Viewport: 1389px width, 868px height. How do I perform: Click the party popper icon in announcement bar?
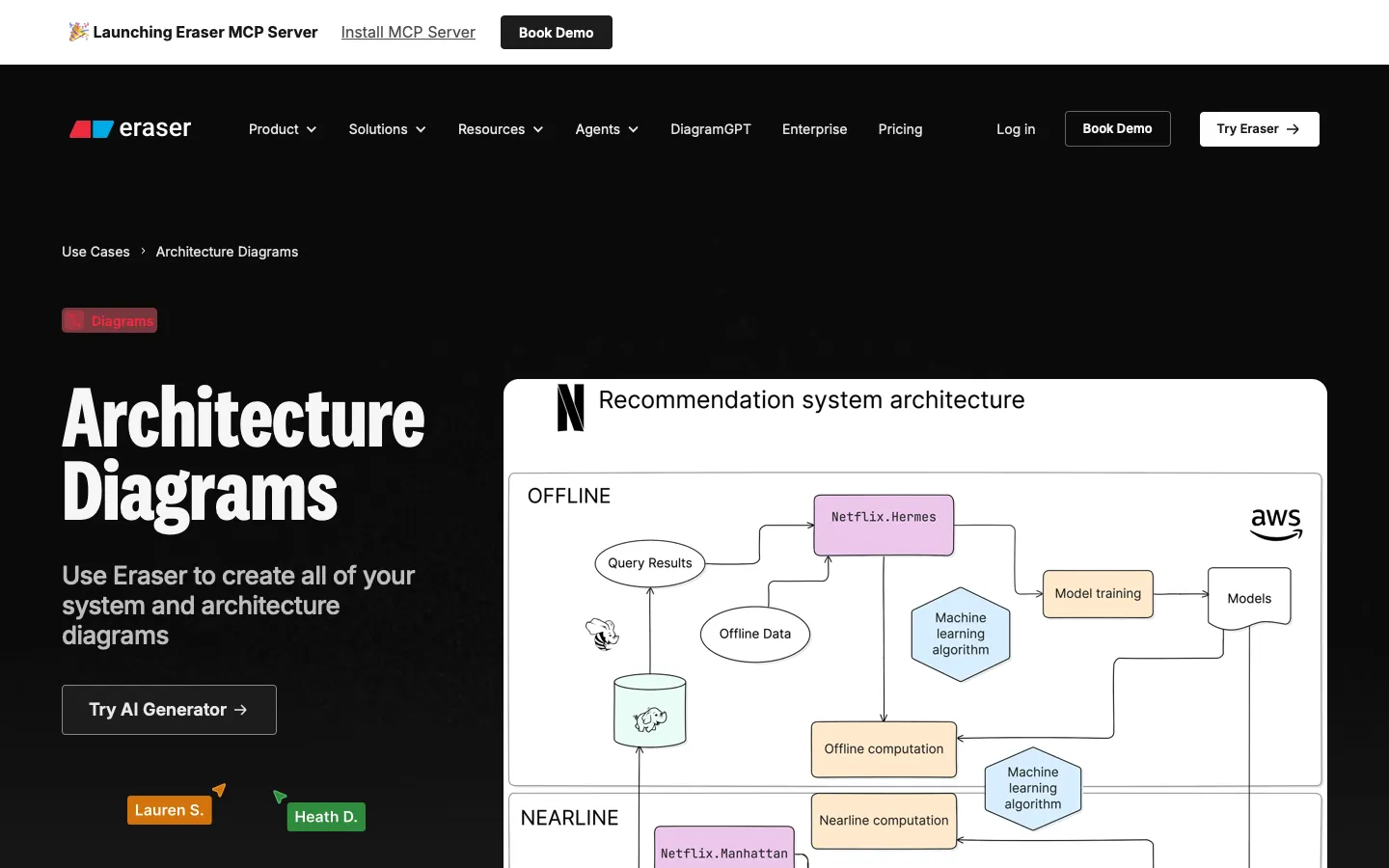pyautogui.click(x=78, y=32)
